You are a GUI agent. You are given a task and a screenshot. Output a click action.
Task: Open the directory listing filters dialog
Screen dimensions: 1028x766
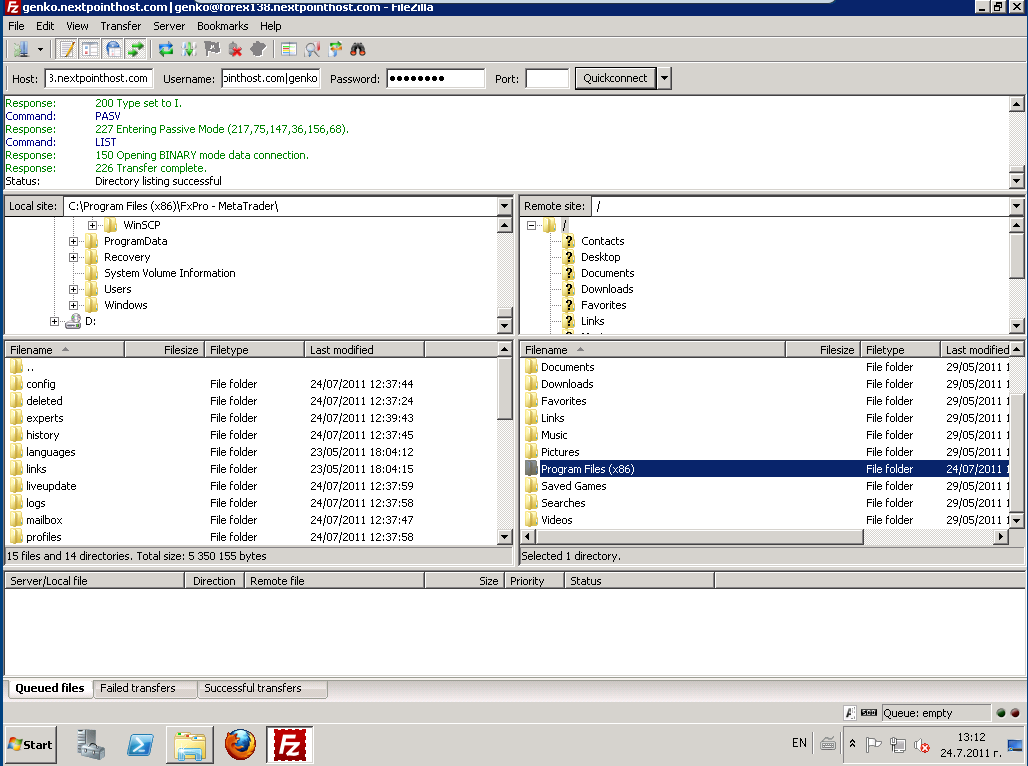click(x=288, y=49)
